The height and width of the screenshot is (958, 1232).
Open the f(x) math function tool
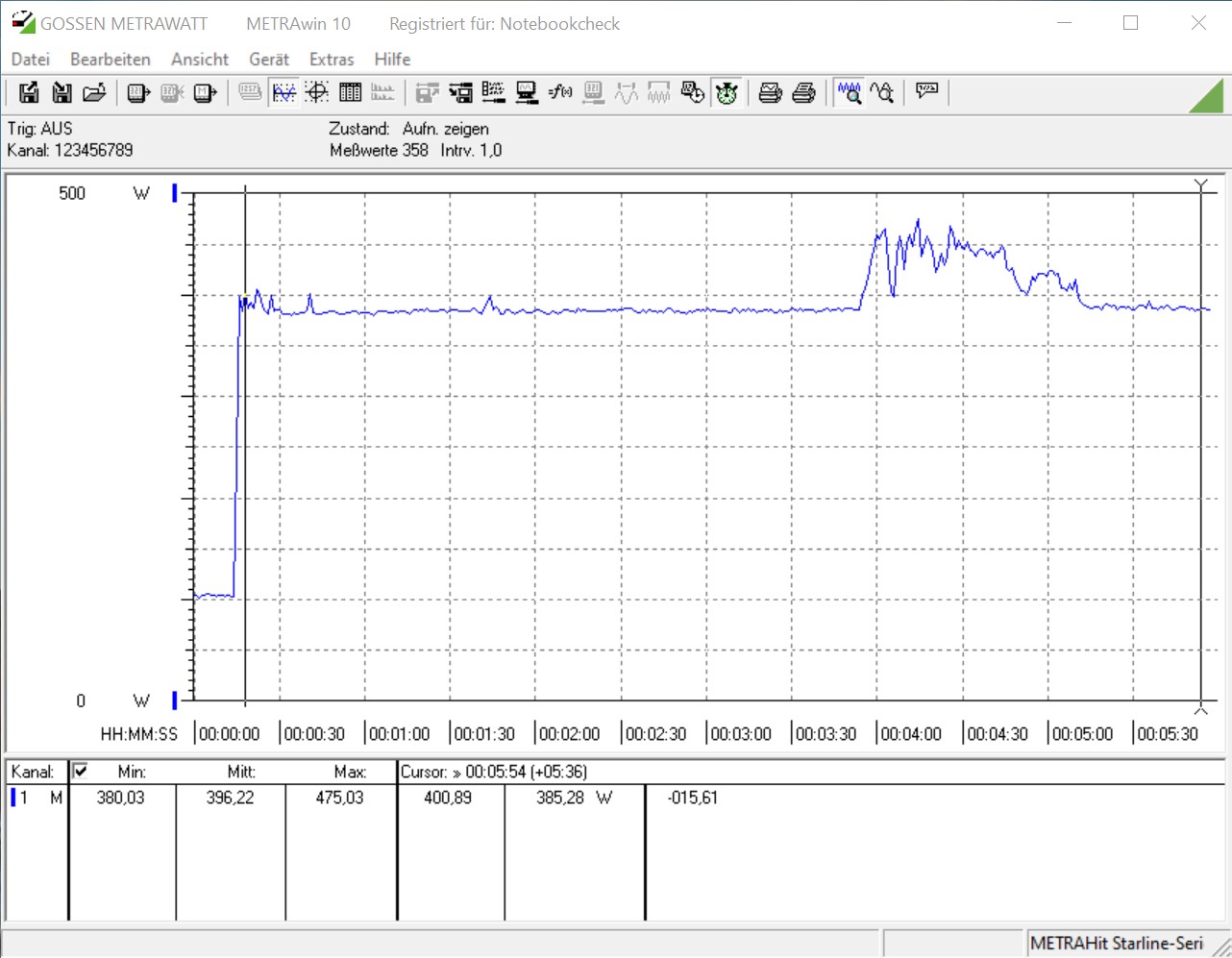coord(560,92)
